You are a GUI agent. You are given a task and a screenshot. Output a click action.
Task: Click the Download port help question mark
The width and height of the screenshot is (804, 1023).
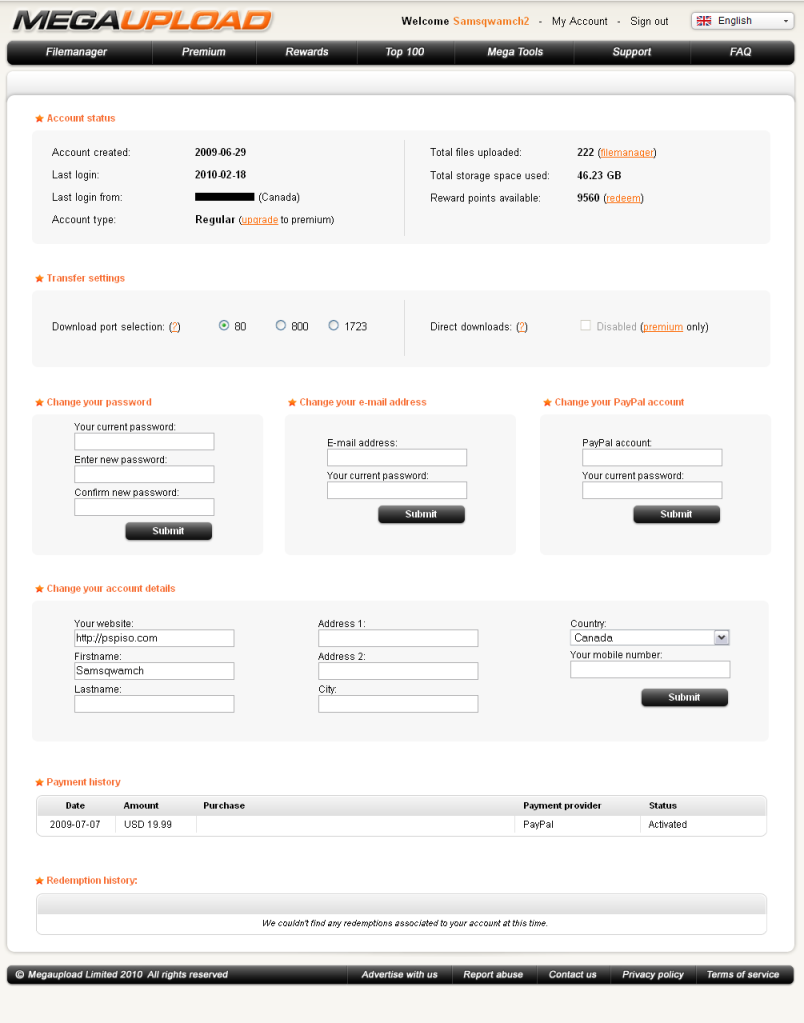pyautogui.click(x=175, y=327)
